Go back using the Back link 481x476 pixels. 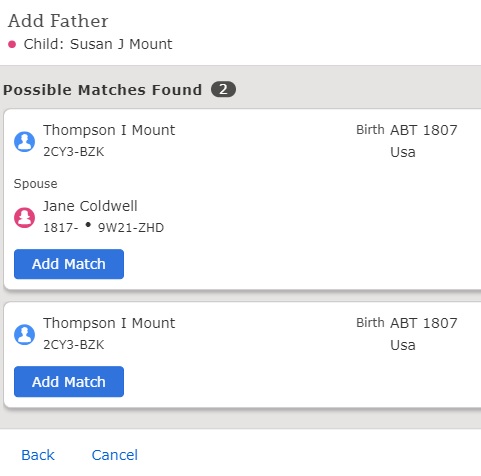tap(38, 455)
